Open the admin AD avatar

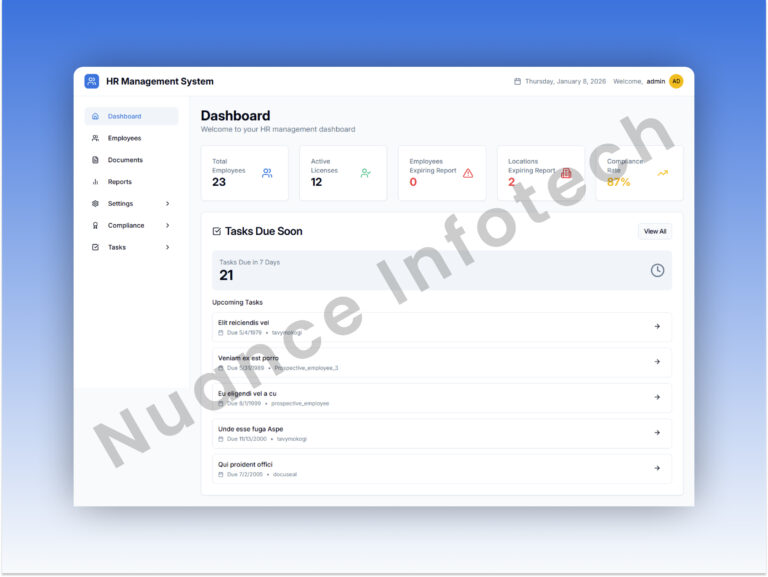tap(676, 81)
